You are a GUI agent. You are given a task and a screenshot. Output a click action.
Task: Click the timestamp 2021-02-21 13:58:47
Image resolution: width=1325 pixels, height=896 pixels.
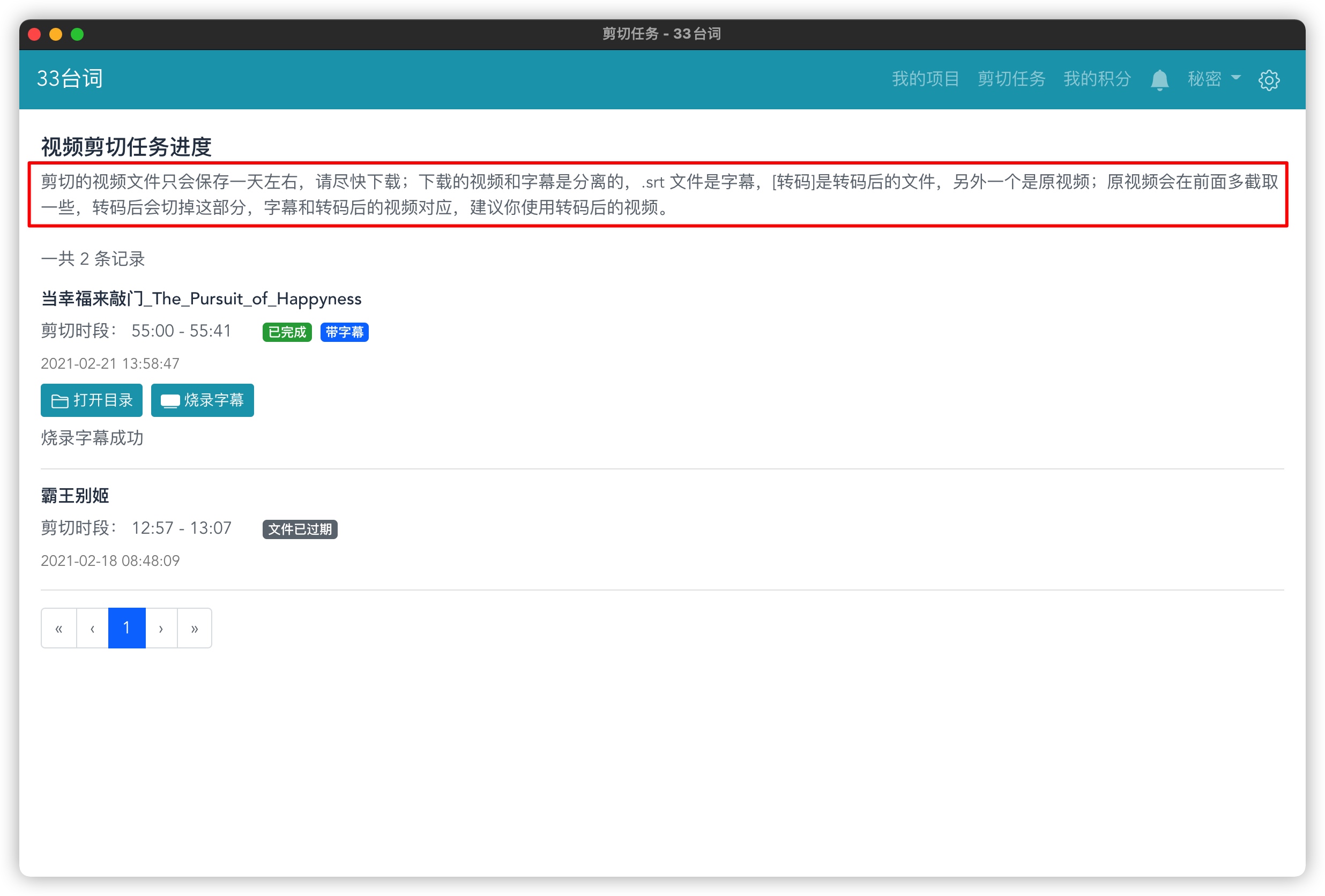coord(110,364)
